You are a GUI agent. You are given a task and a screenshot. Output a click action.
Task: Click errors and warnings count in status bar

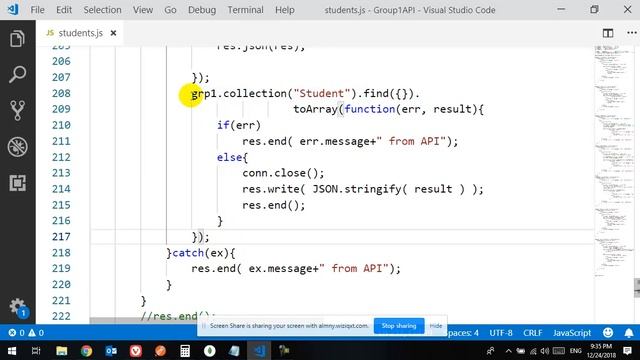26,333
